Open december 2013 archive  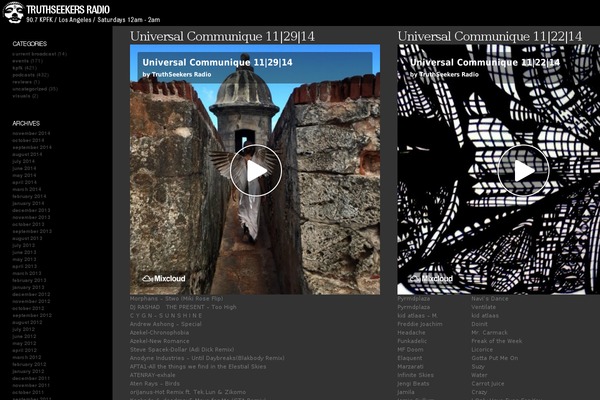pyautogui.click(x=30, y=210)
